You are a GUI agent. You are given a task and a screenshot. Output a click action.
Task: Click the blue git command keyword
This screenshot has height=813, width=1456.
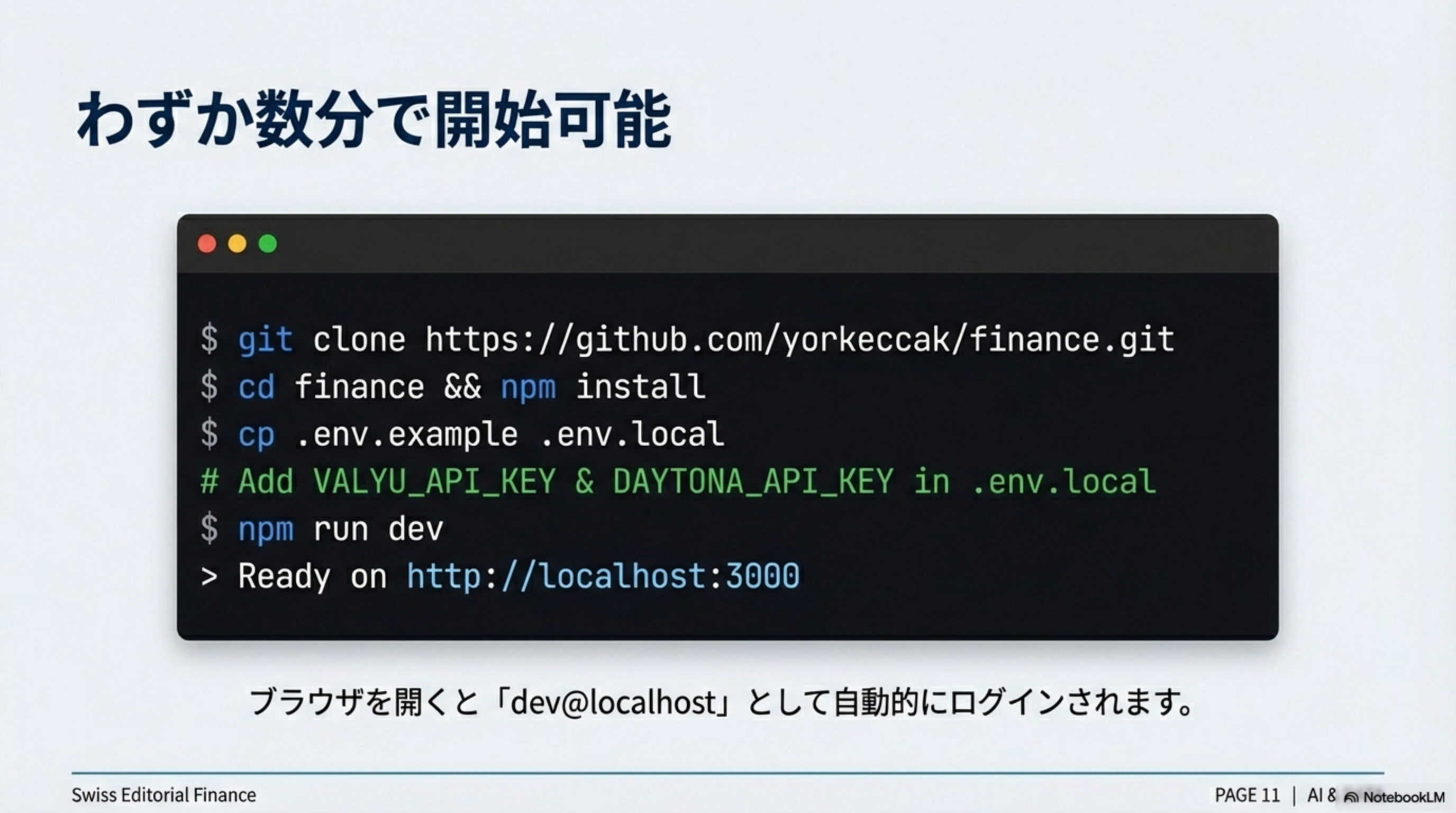point(265,340)
